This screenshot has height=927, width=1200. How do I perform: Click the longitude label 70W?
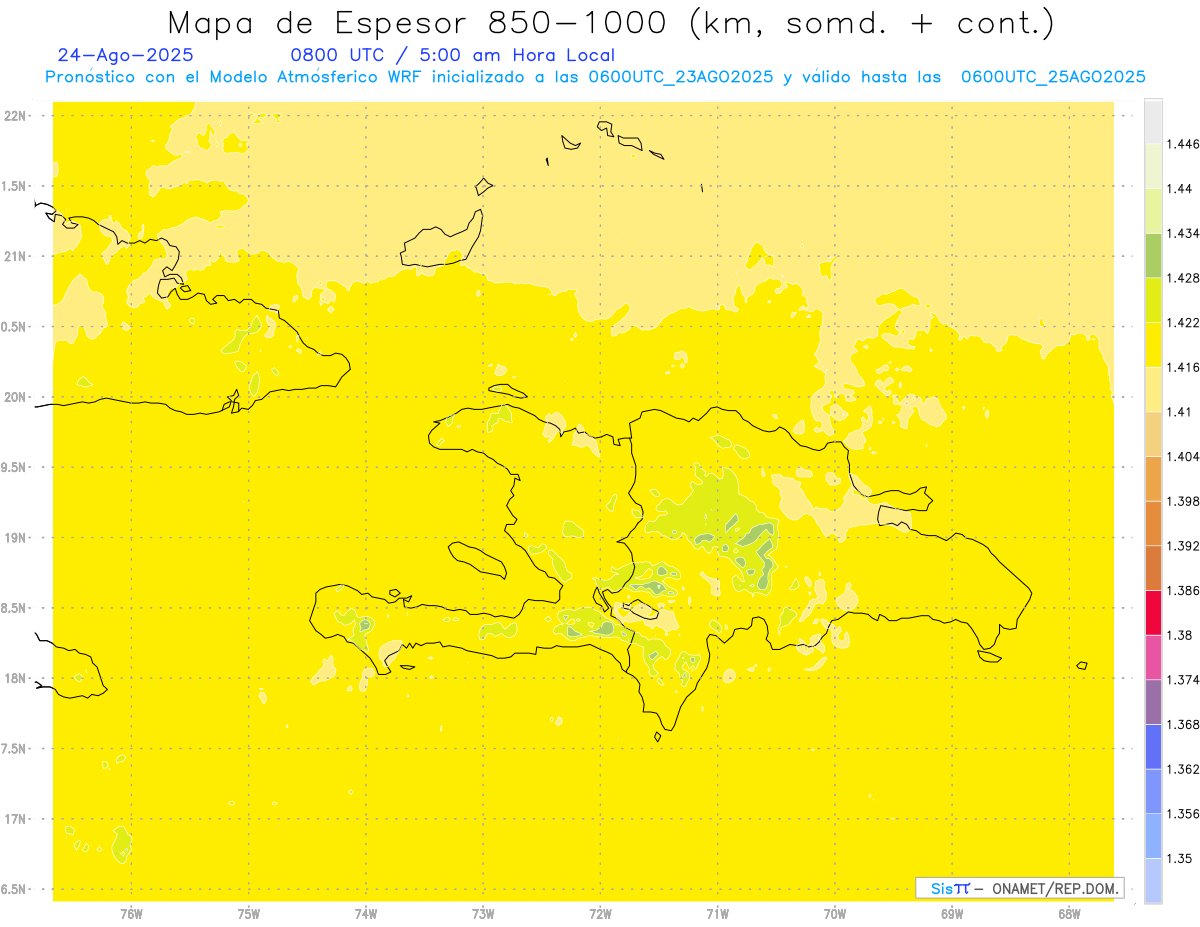(x=835, y=914)
